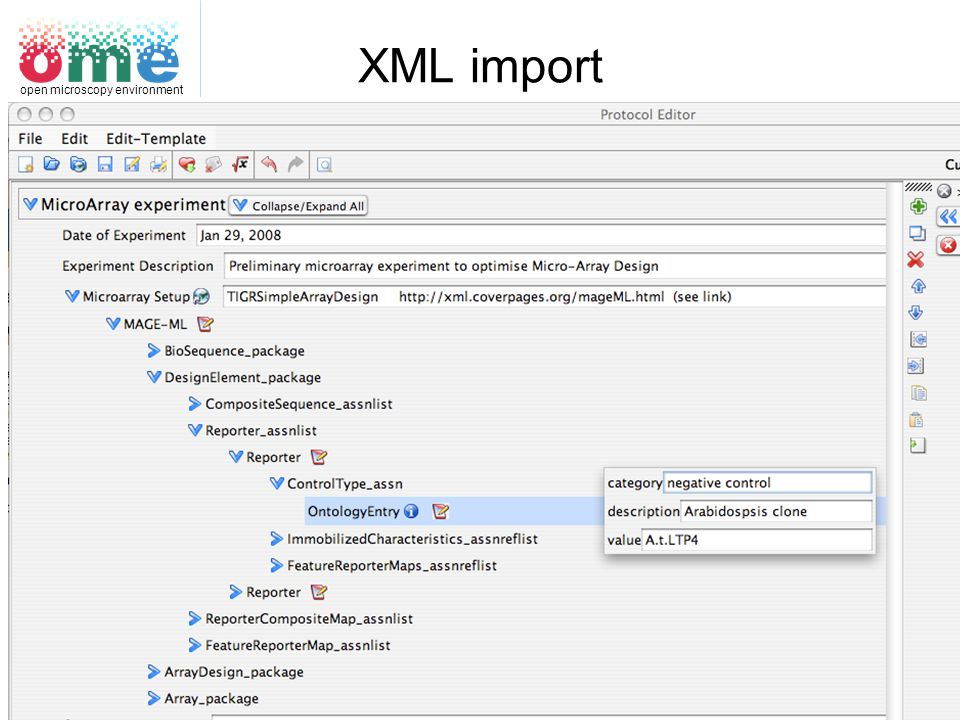960x720 pixels.
Task: Open the Edit-Template menu
Action: [x=156, y=139]
